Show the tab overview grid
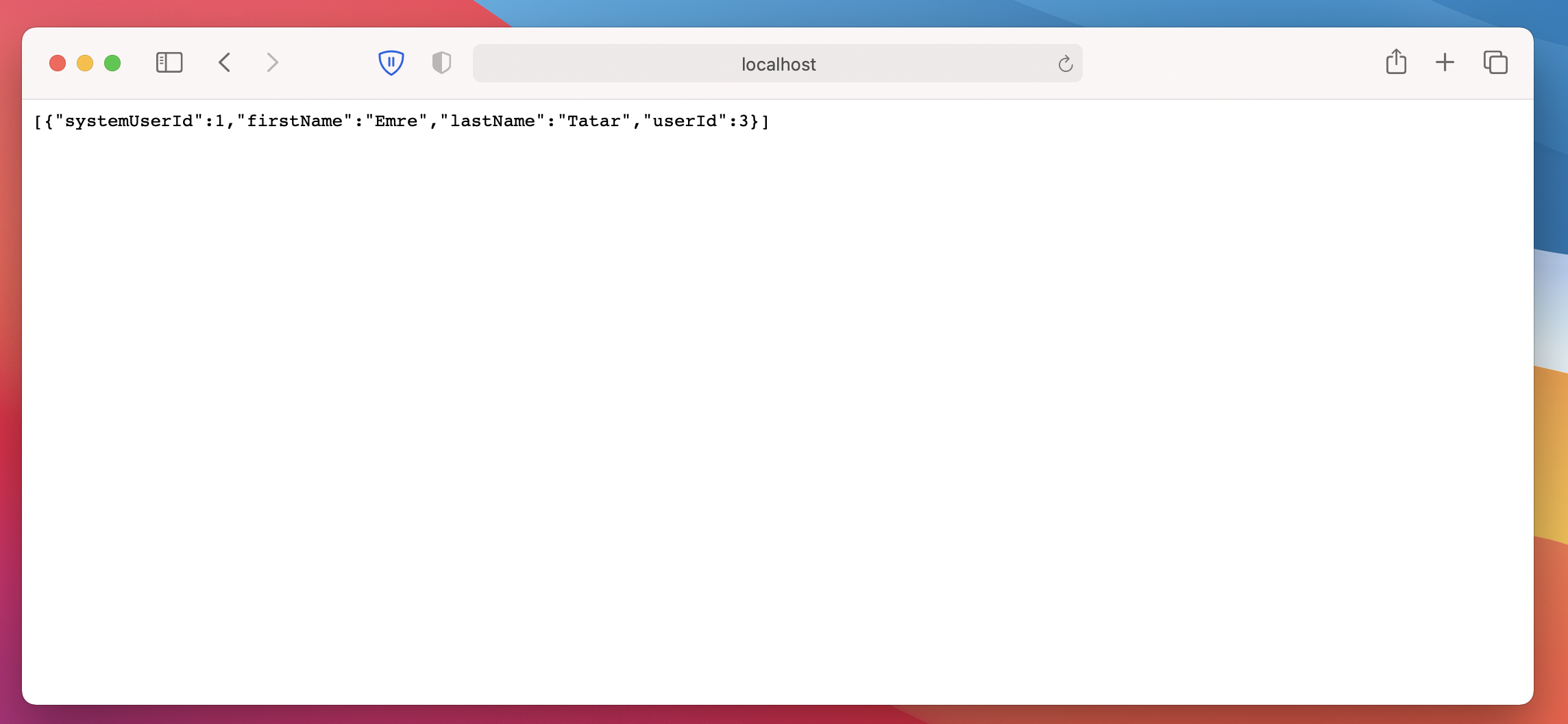This screenshot has width=1568, height=724. pos(1495,62)
